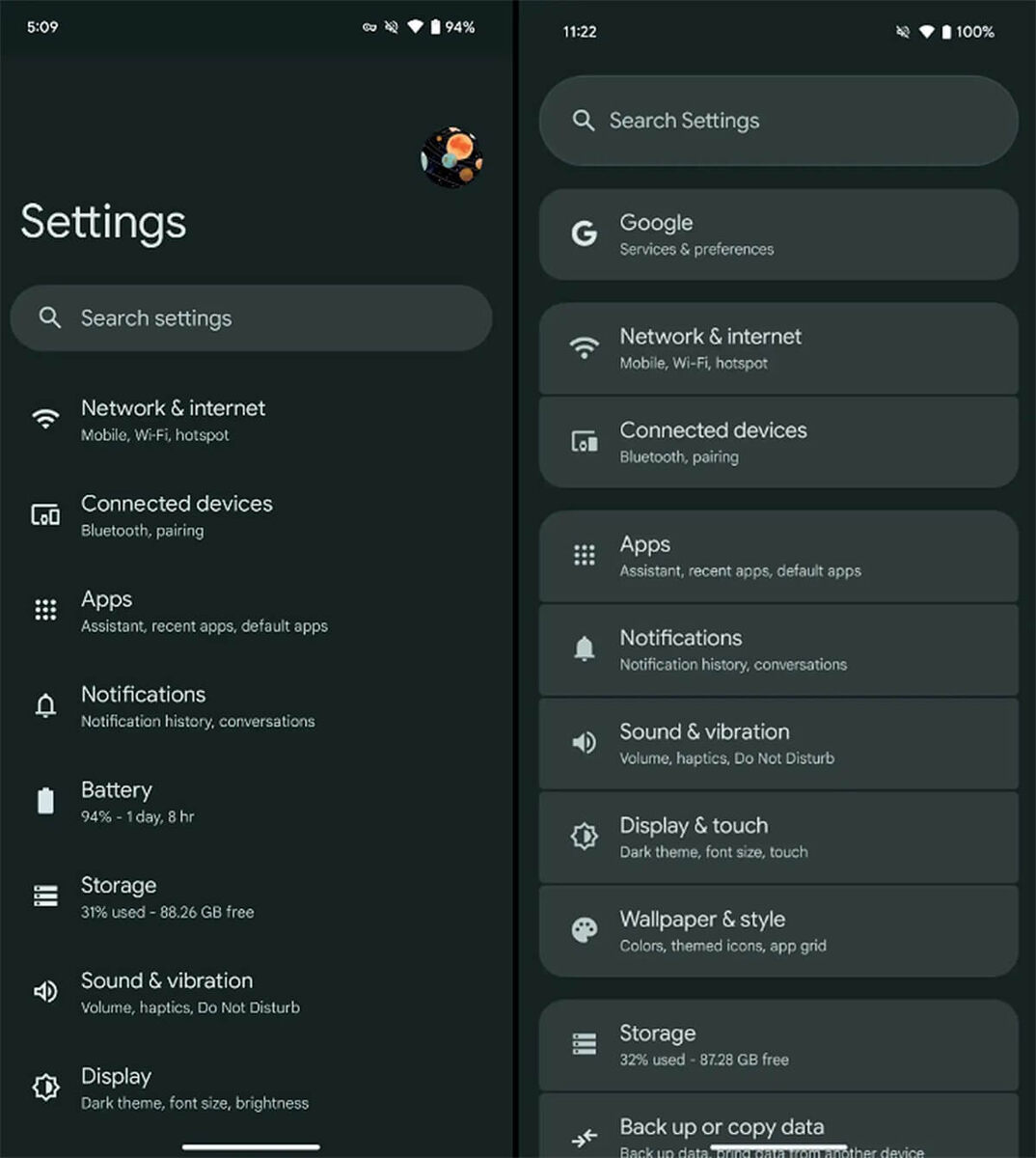Select the Display & touch entry

coord(778,838)
